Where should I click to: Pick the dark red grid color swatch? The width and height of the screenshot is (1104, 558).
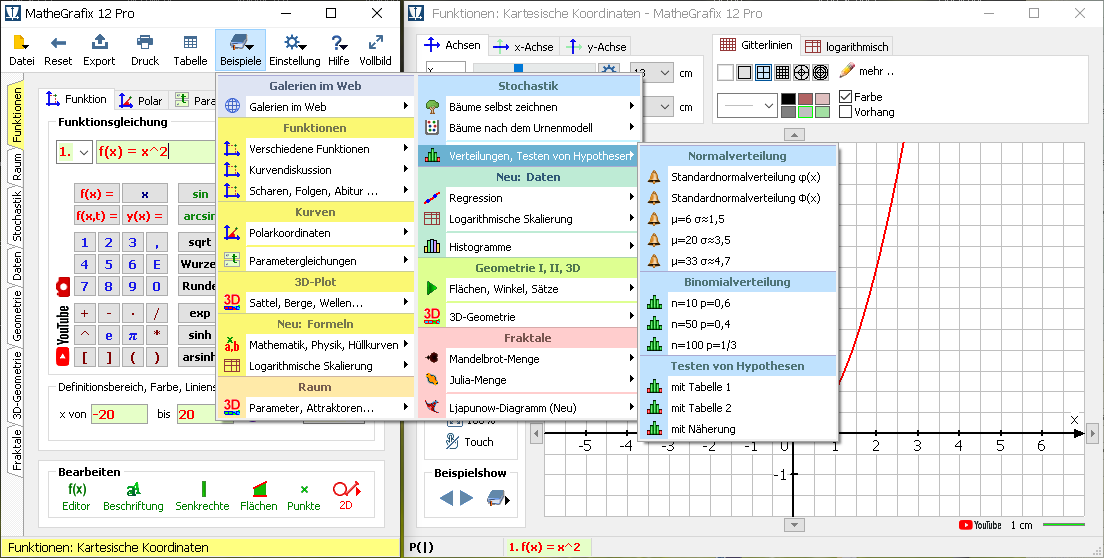coord(805,99)
